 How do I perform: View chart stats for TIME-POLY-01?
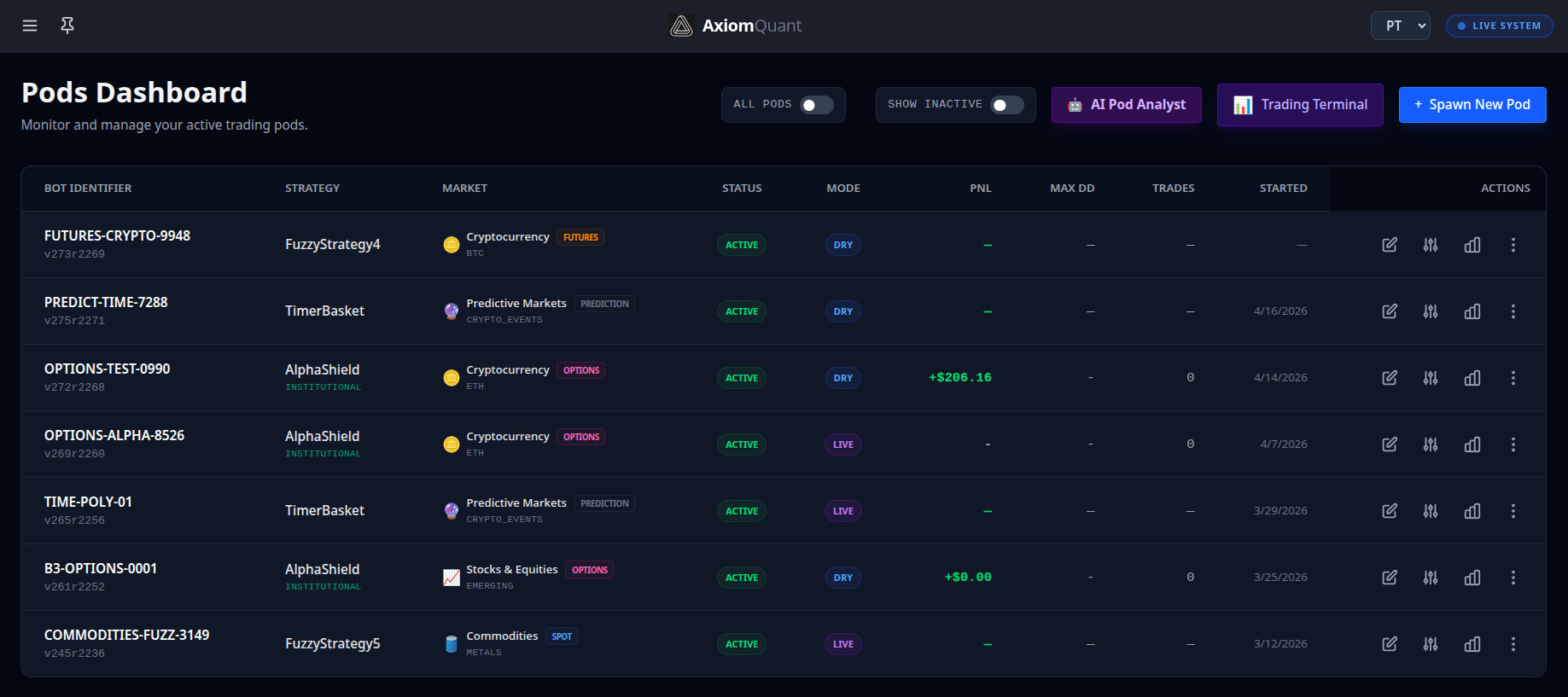1472,511
